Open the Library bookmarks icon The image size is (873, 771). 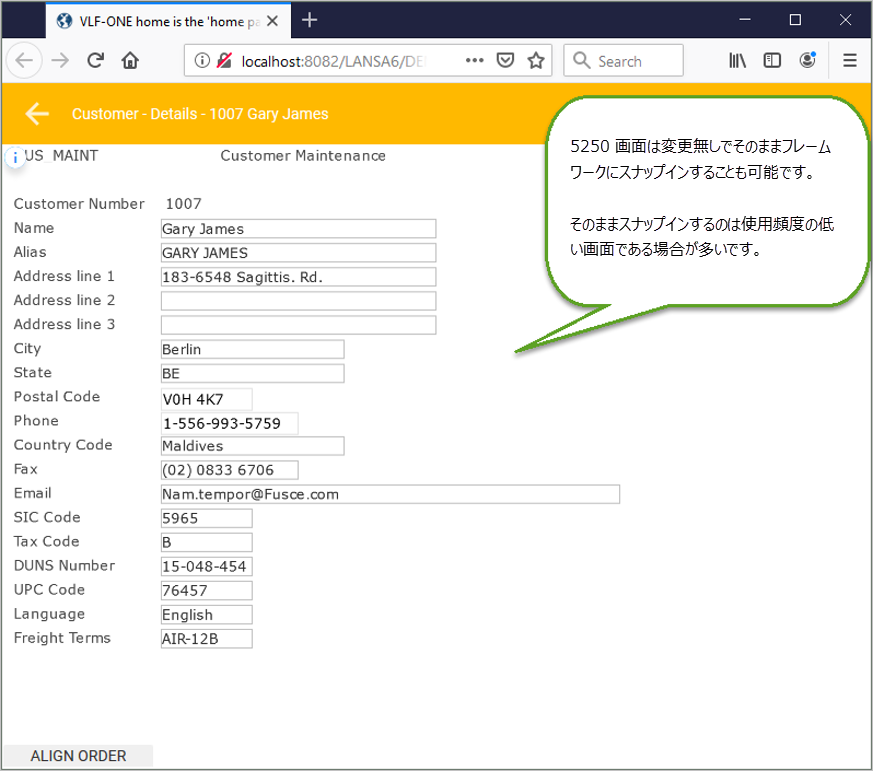click(738, 61)
